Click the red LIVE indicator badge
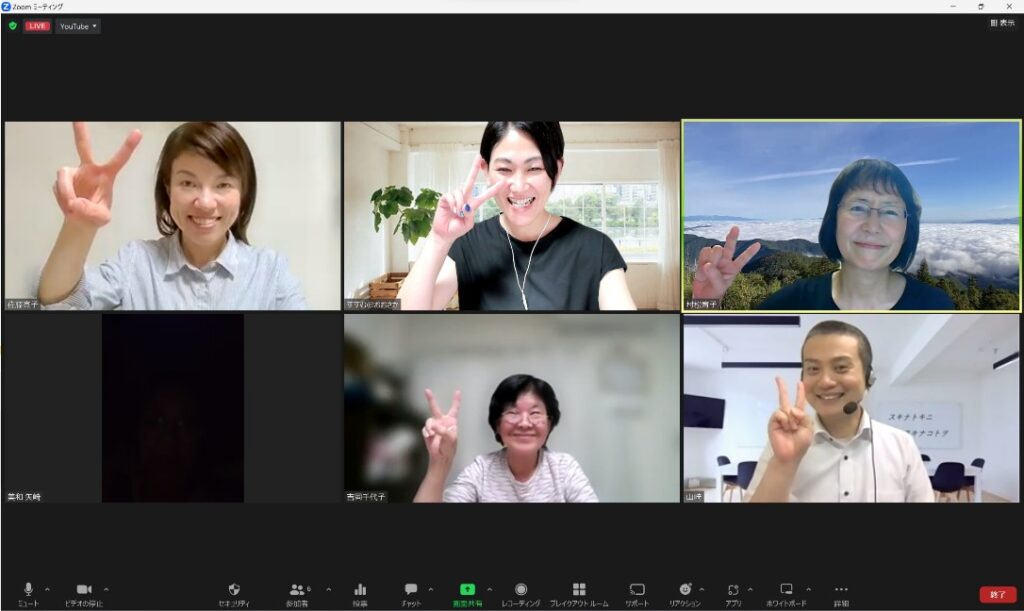This screenshot has height=611, width=1024. 38,26
